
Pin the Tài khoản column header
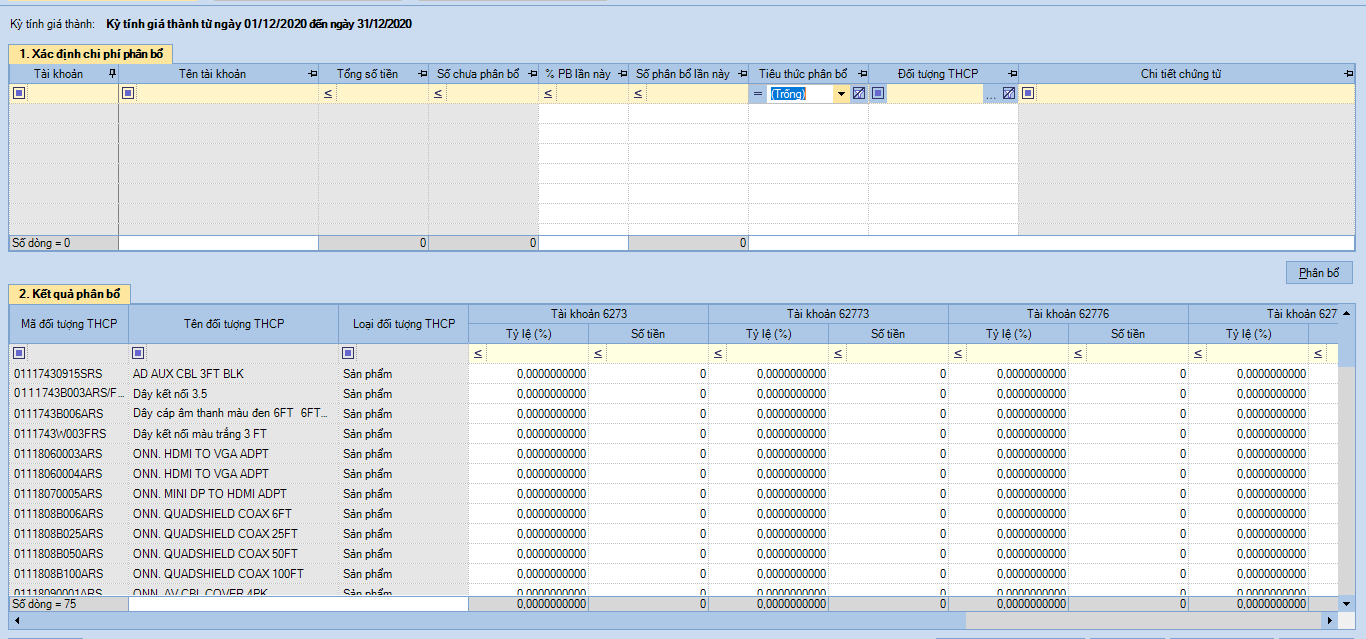112,74
